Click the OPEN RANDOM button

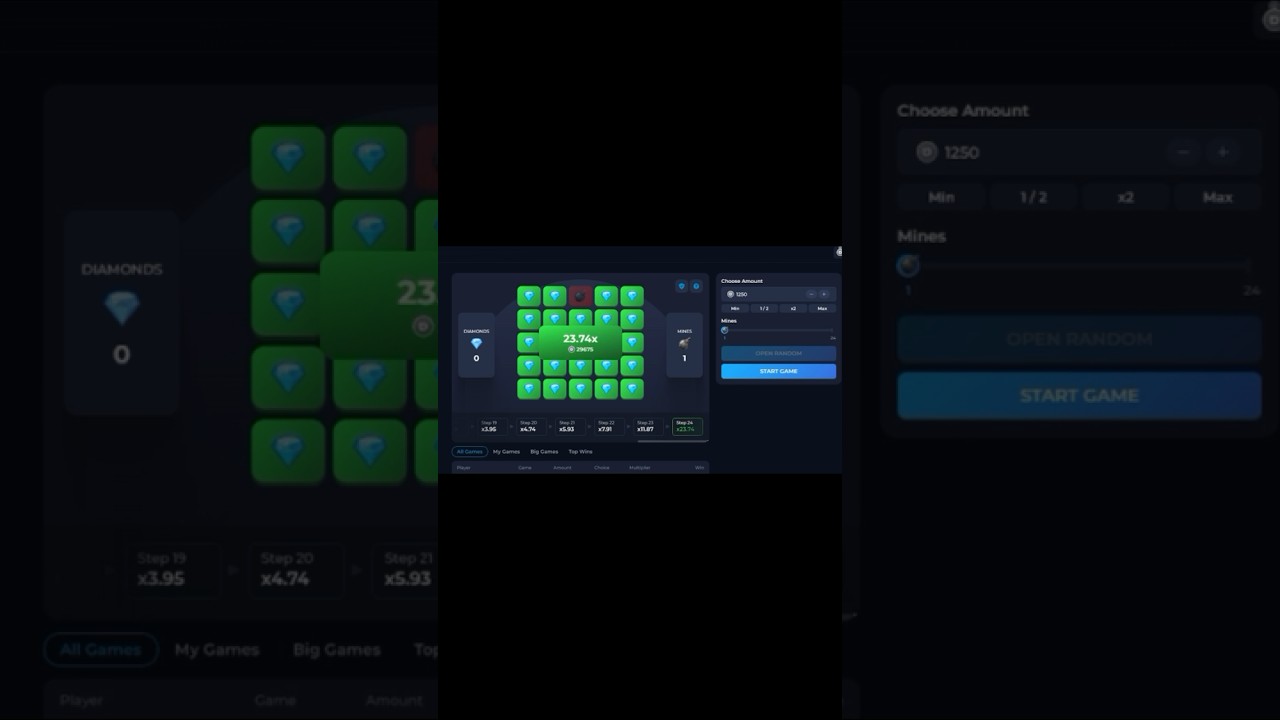tap(778, 353)
